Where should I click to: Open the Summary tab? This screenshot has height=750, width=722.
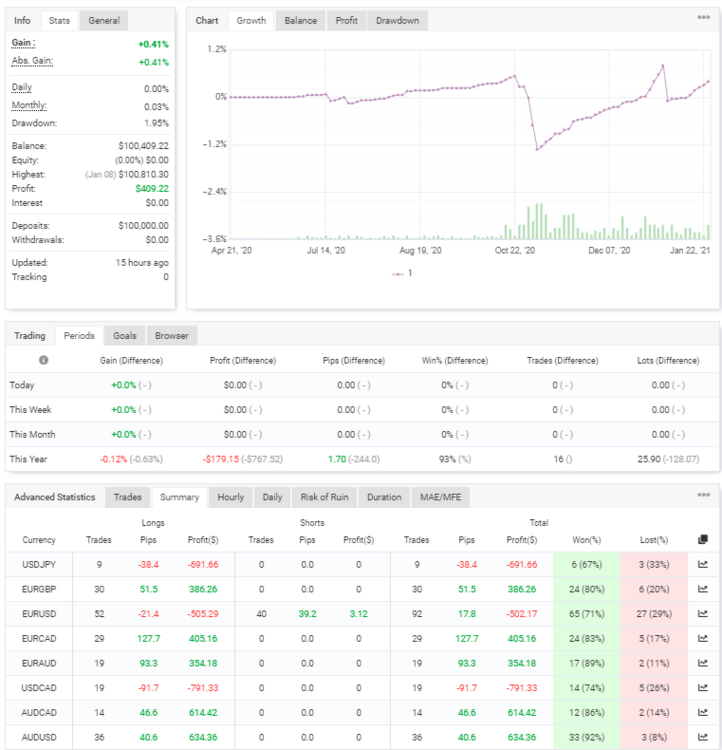(x=179, y=497)
